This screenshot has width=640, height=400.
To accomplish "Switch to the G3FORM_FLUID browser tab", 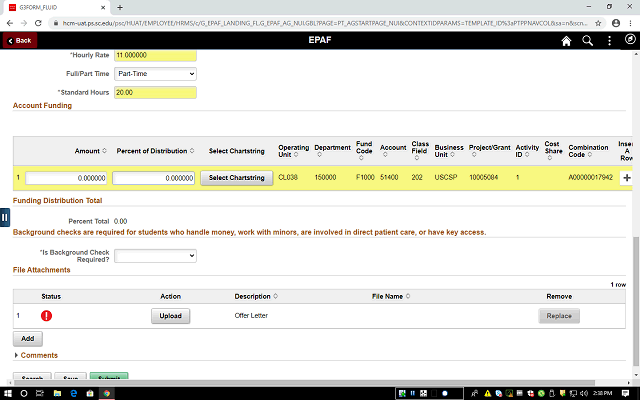I will 55,7.
